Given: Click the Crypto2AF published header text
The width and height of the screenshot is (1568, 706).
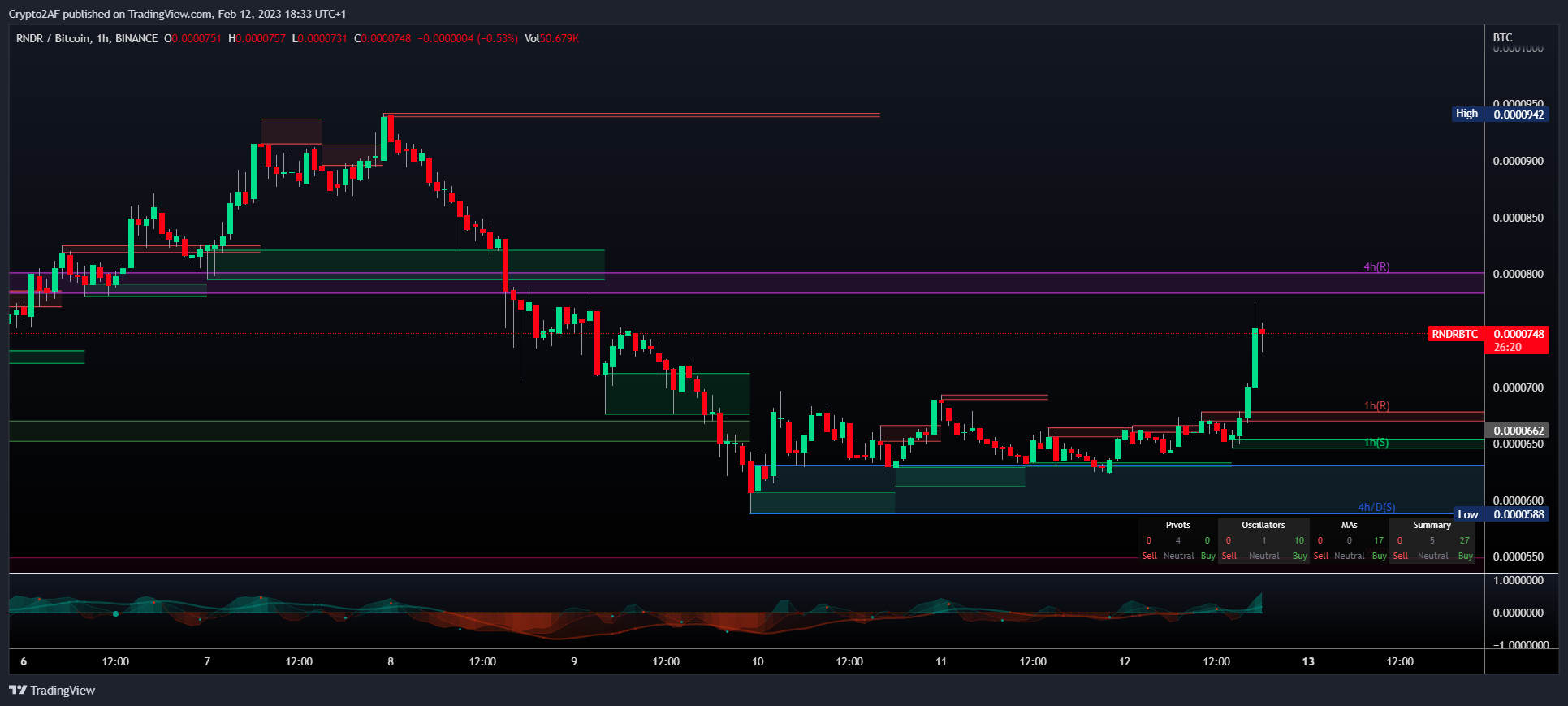Looking at the screenshot, I should (x=177, y=14).
